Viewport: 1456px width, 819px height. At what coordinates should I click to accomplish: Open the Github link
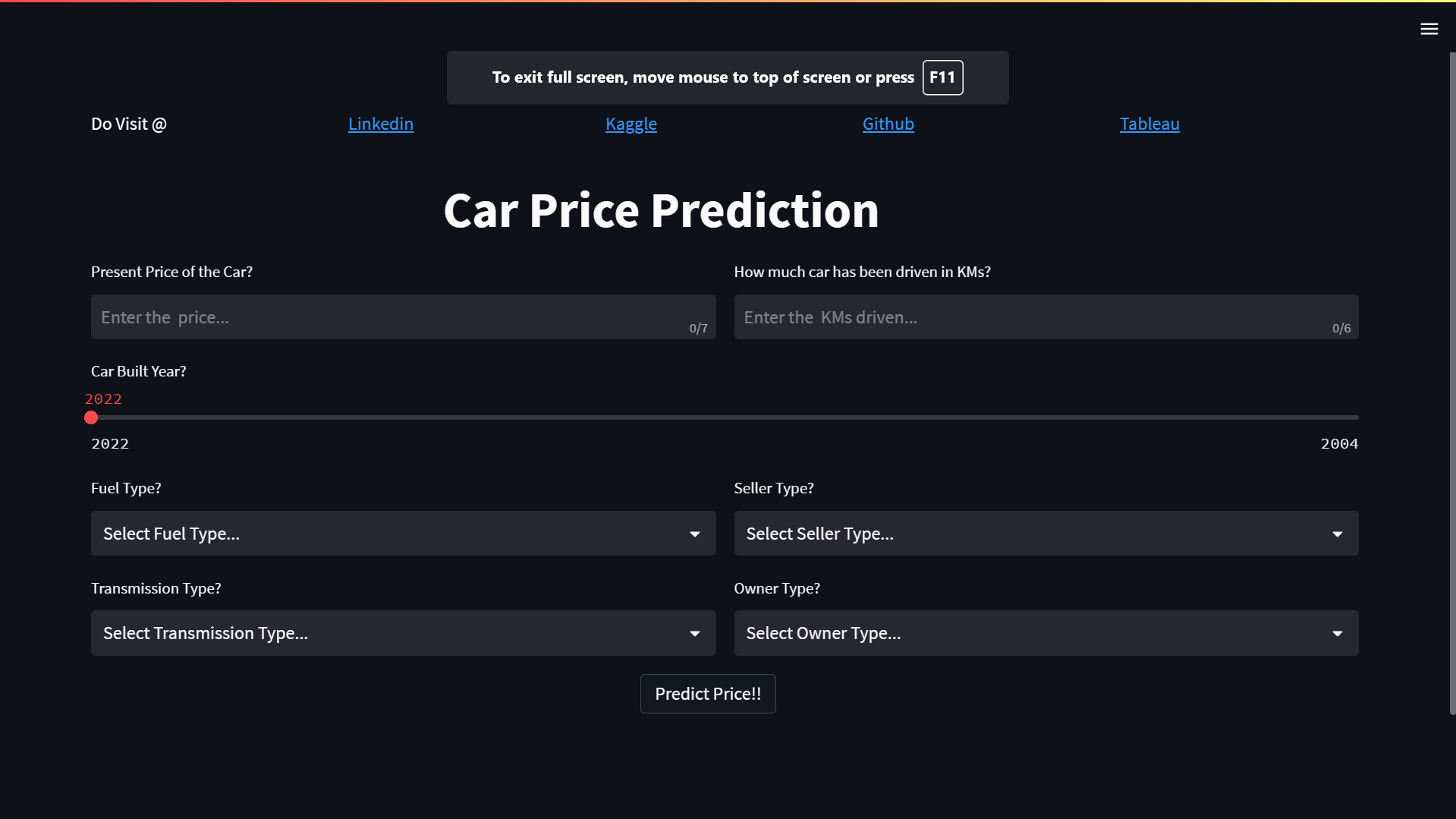pos(888,124)
